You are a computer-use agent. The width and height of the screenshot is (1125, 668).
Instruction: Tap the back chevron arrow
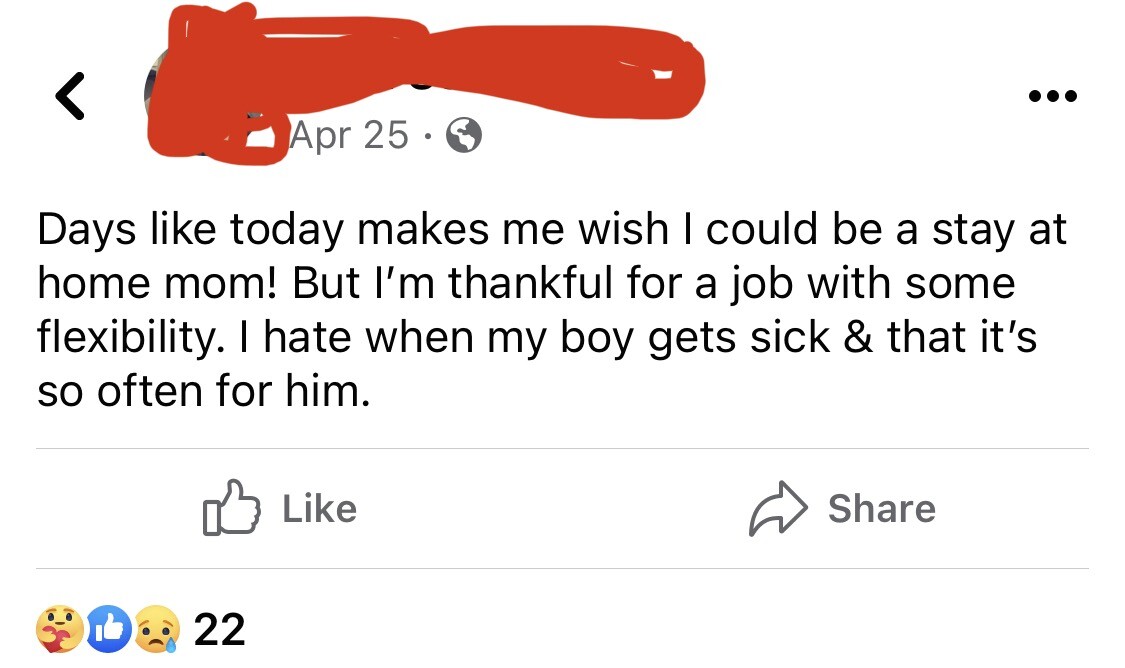(69, 99)
